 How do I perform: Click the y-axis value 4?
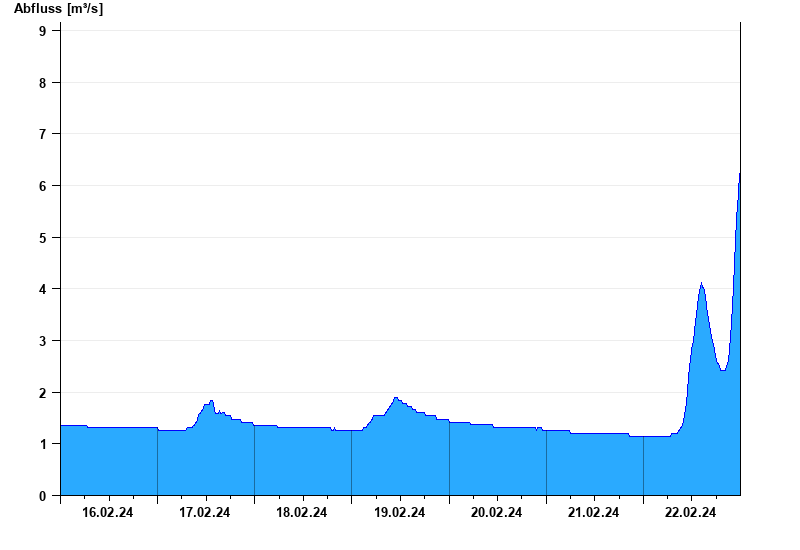42,289
